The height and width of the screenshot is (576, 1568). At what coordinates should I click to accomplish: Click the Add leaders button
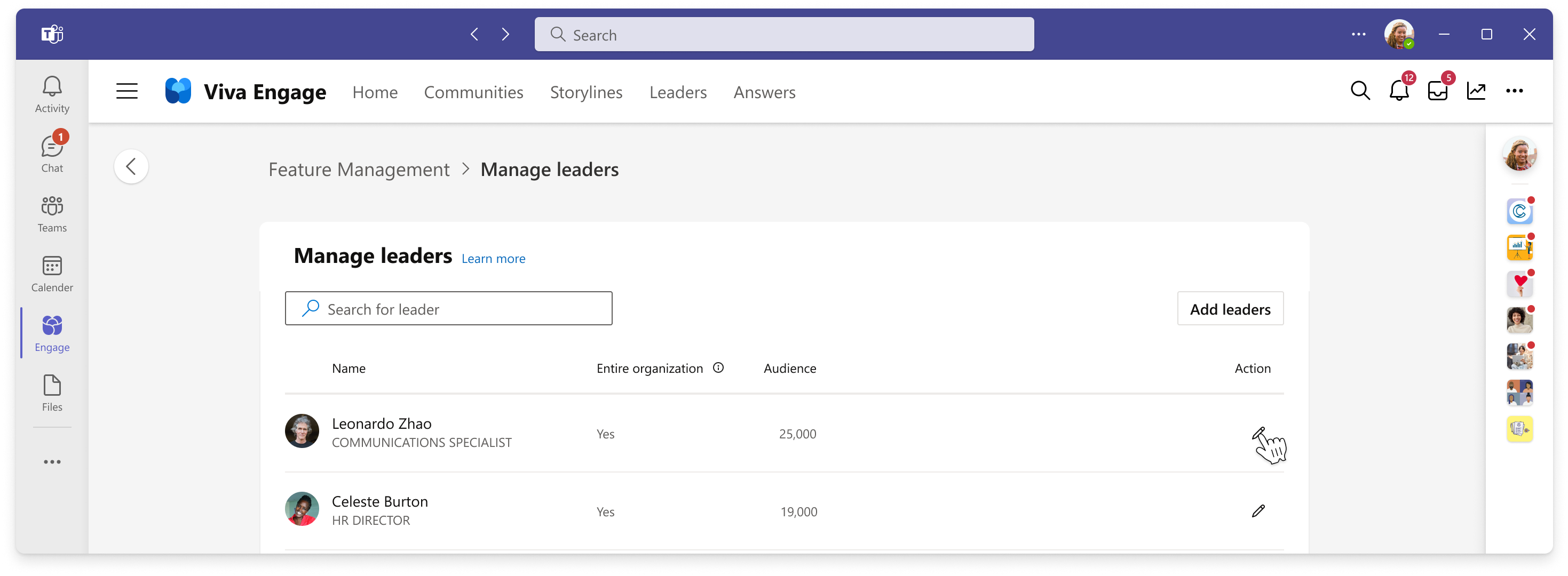[1230, 308]
